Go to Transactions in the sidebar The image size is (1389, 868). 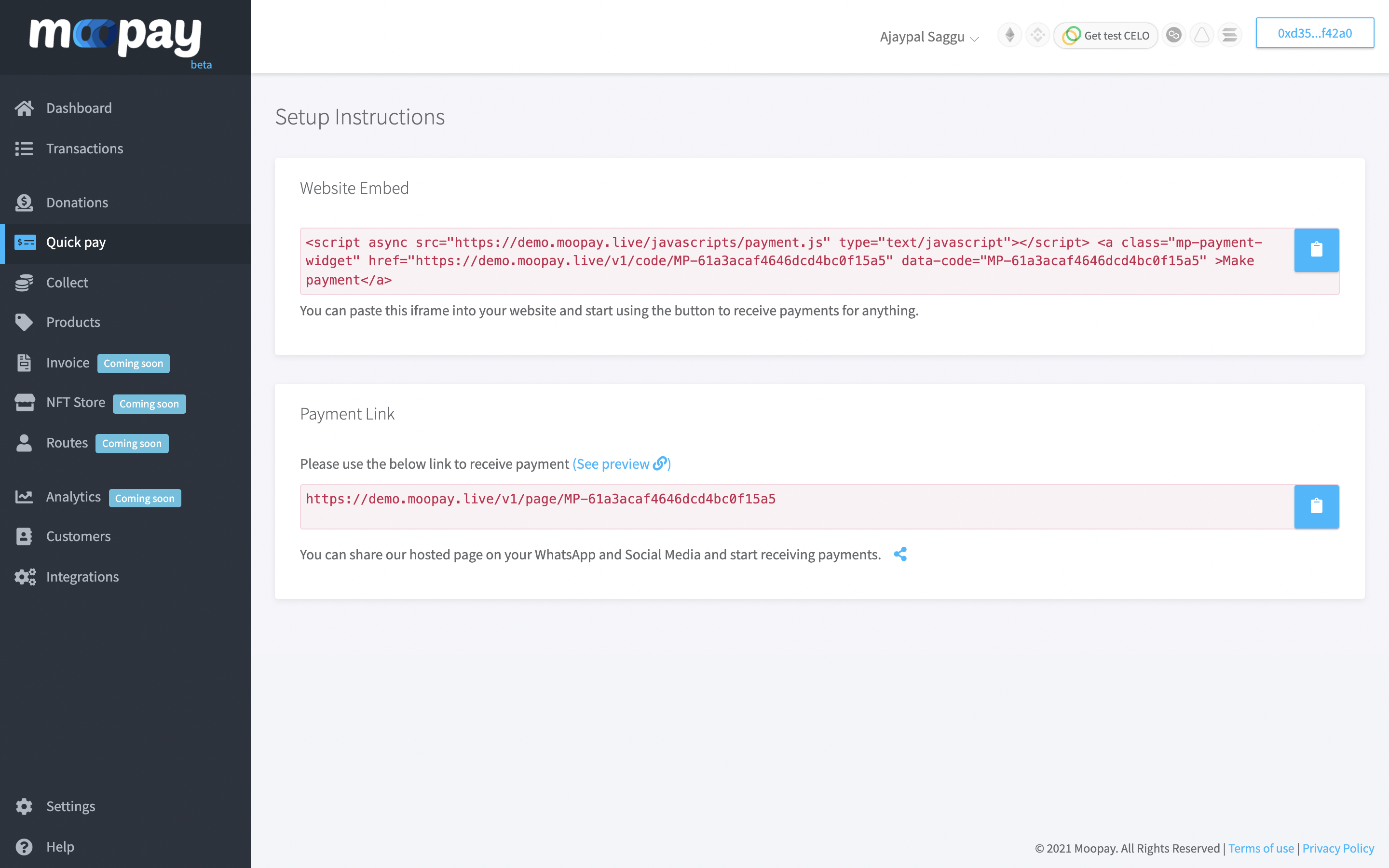84,149
